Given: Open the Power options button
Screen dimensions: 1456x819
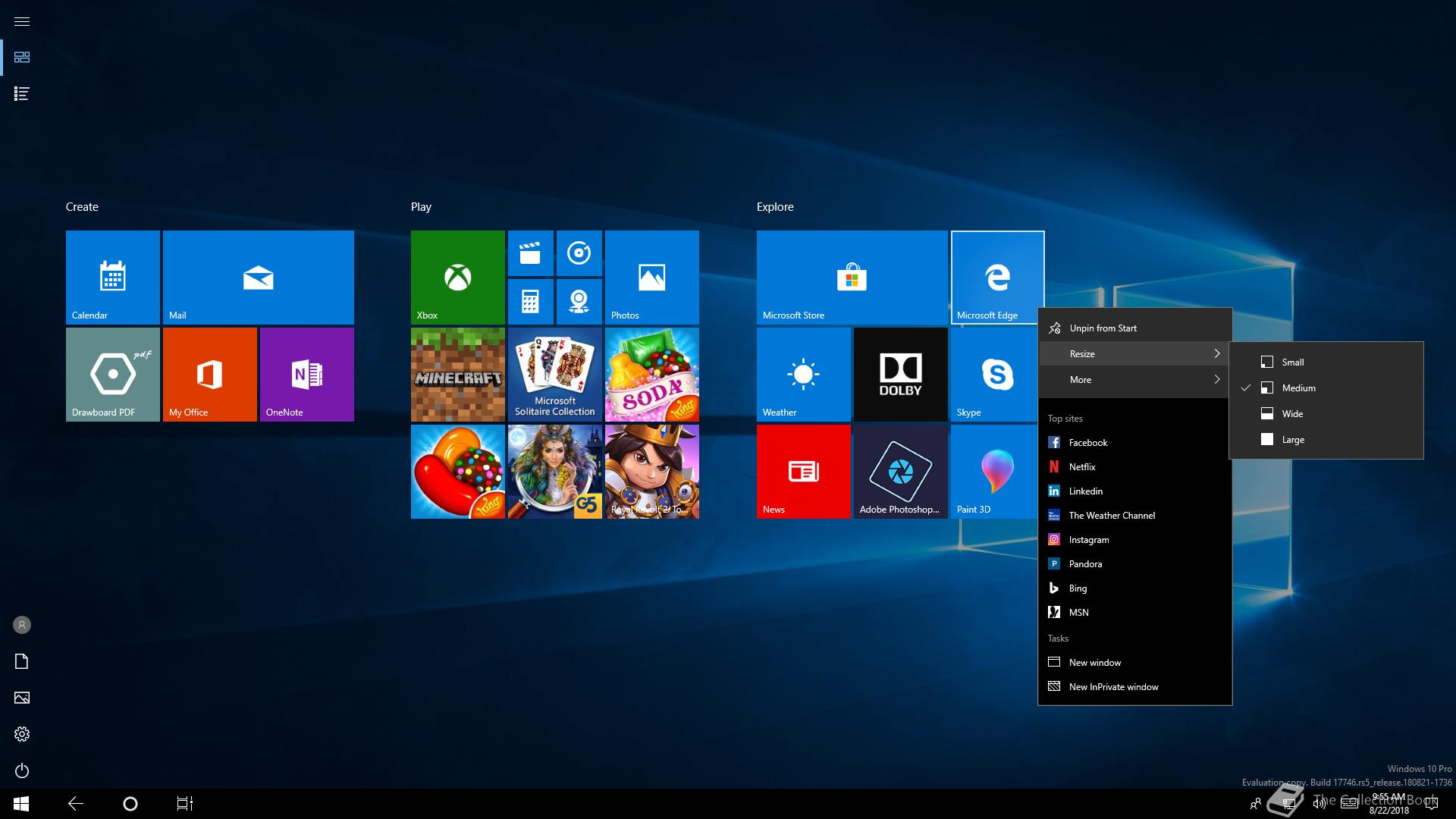Looking at the screenshot, I should pos(22,770).
